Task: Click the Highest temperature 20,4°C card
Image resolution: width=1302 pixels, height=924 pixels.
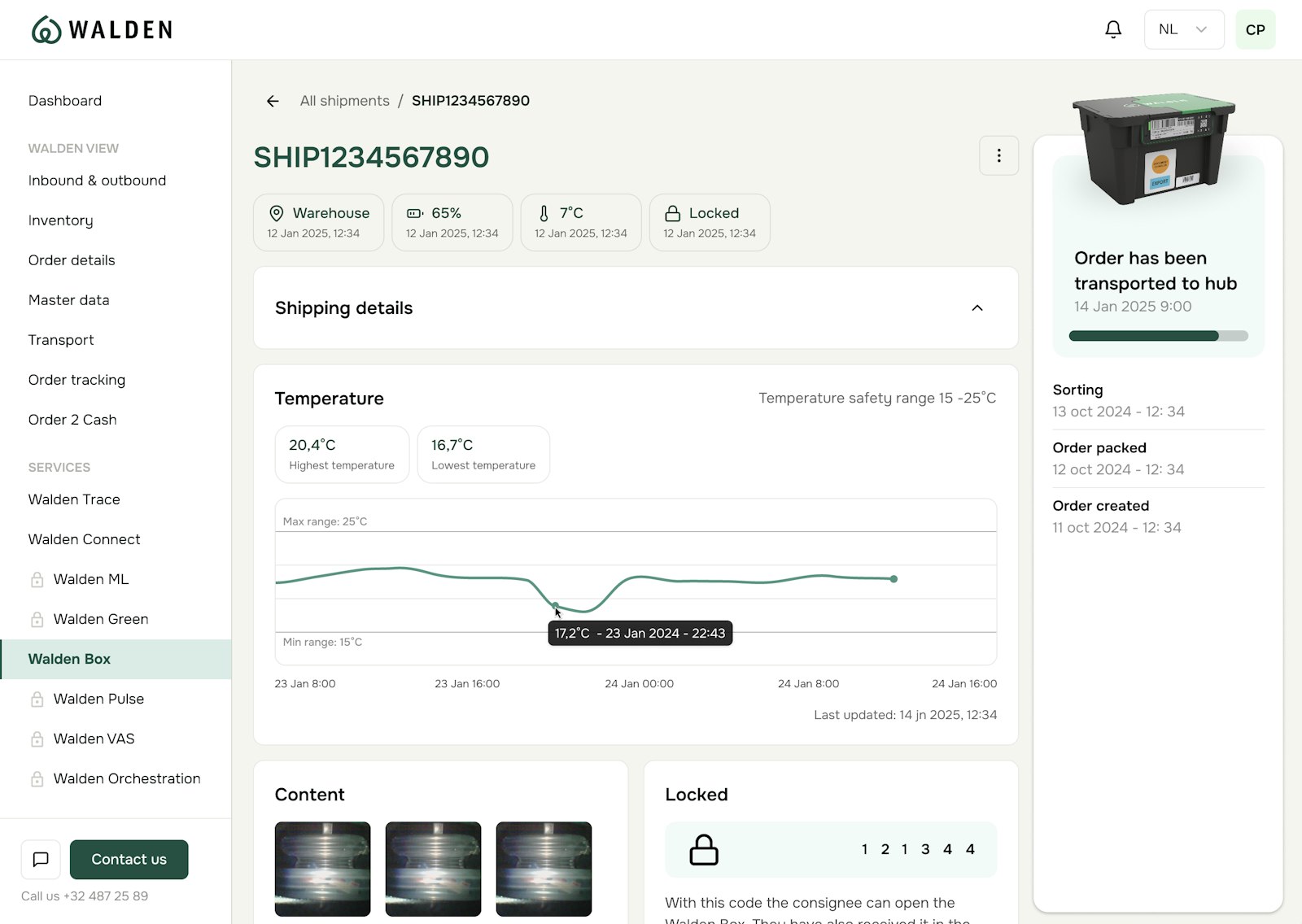Action: (342, 455)
